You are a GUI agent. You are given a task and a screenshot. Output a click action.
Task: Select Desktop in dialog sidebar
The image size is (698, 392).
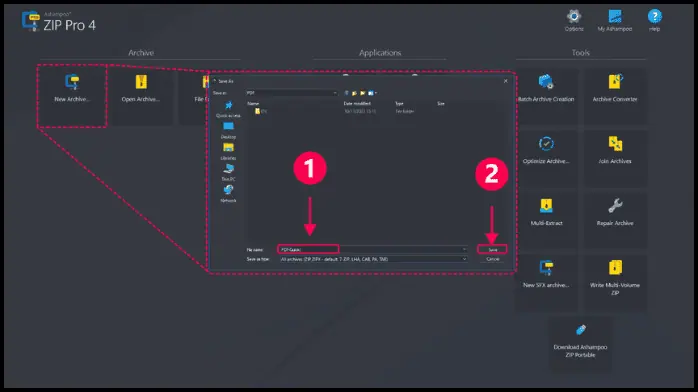tap(228, 130)
